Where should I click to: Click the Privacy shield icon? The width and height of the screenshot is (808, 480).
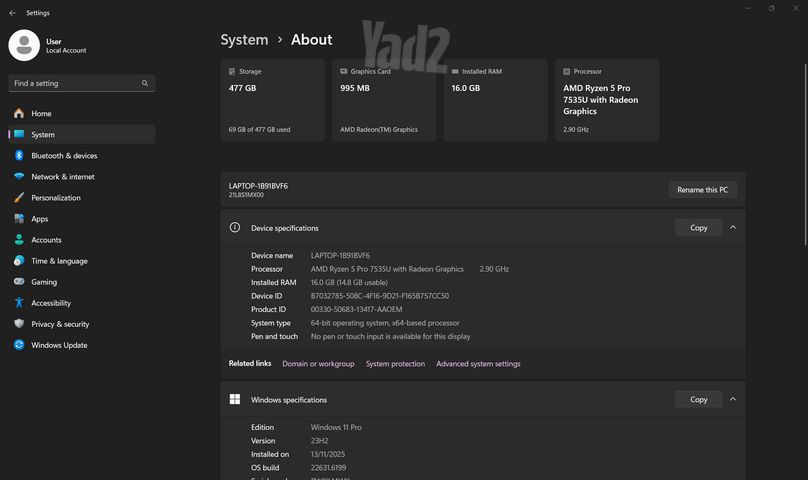click(19, 324)
